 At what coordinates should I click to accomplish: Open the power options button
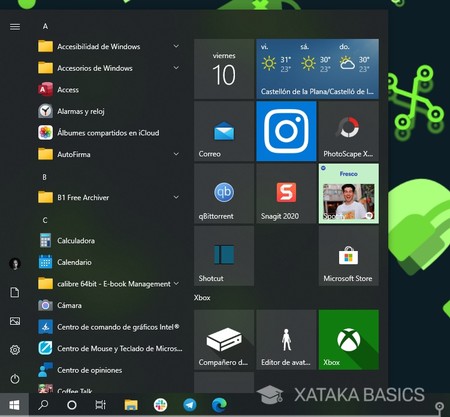point(15,379)
